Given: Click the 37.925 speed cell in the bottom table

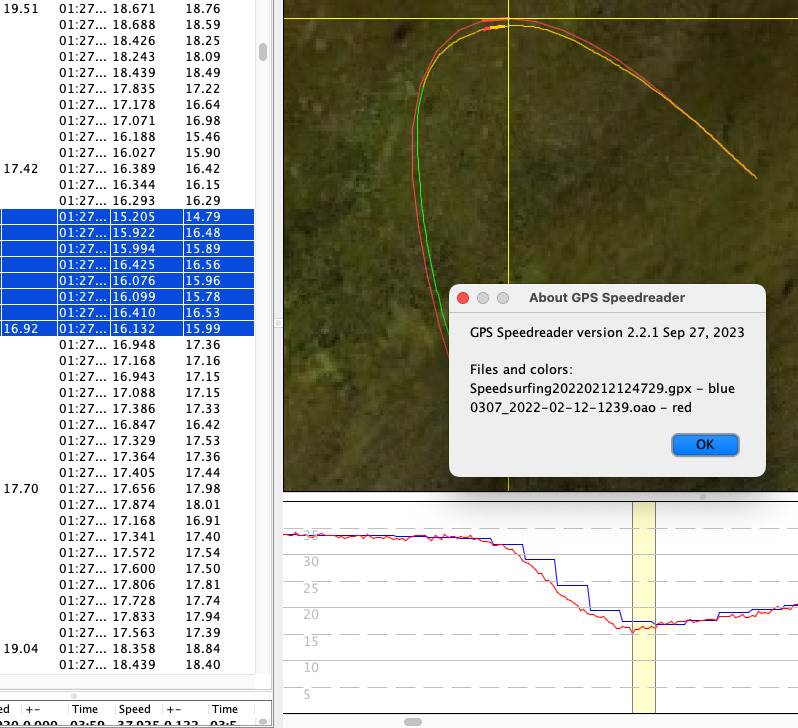Looking at the screenshot, I should (134, 724).
